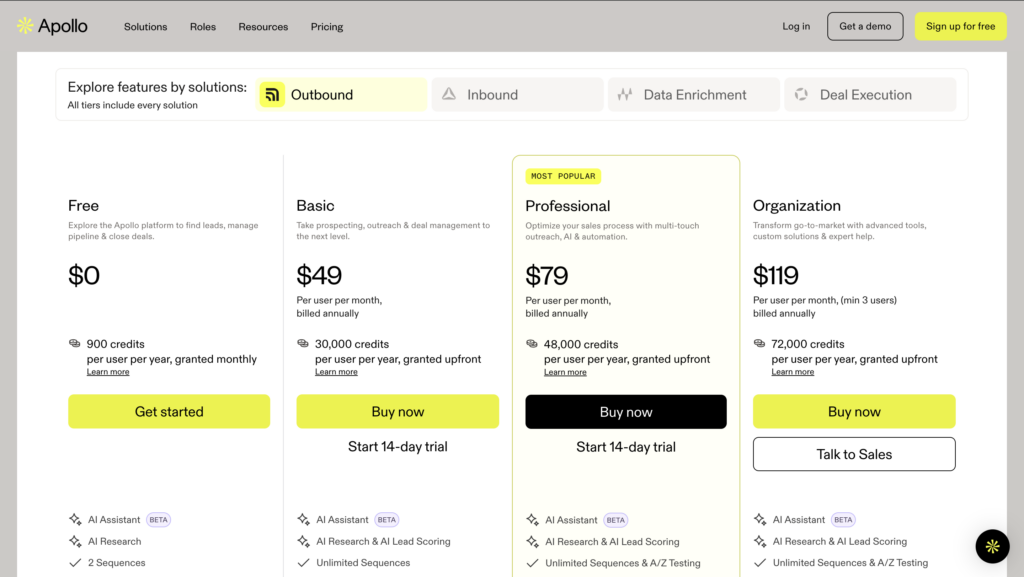Open the Solutions menu
The image size is (1024, 577).
[145, 27]
